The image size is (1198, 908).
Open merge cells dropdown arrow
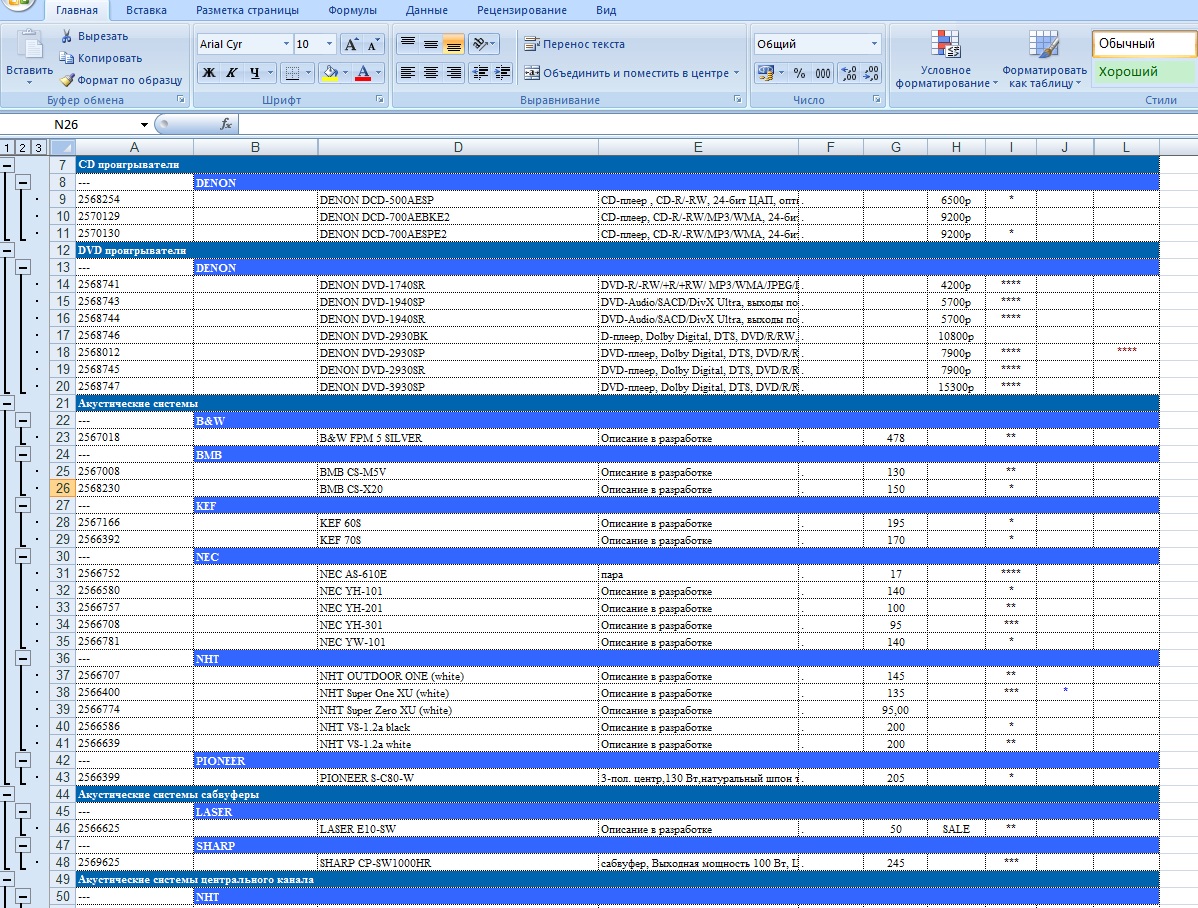pos(737,73)
